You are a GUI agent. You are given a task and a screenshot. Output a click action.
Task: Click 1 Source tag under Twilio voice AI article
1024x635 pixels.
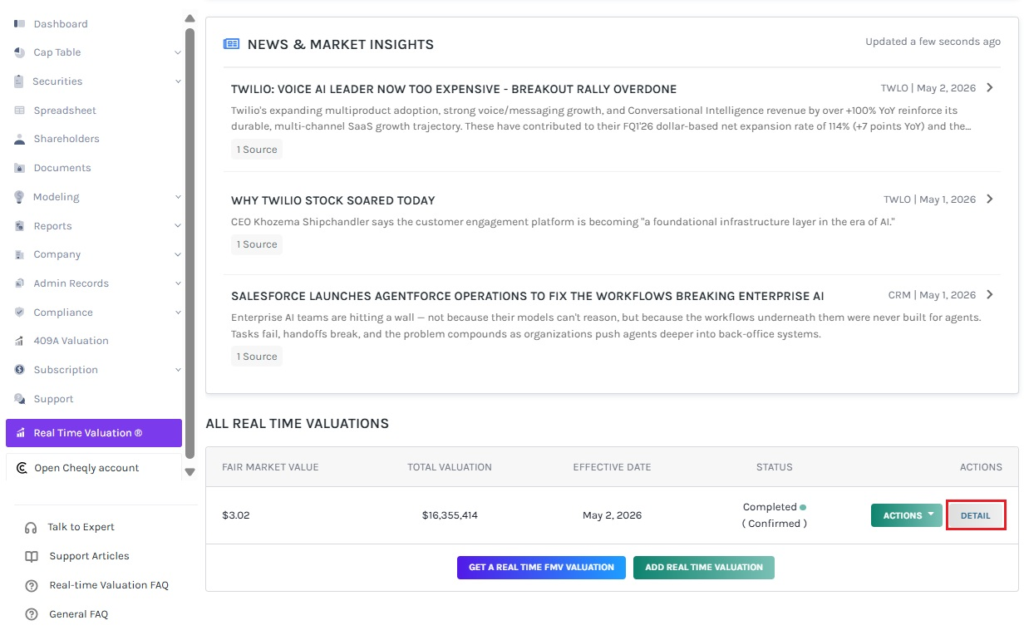[257, 149]
